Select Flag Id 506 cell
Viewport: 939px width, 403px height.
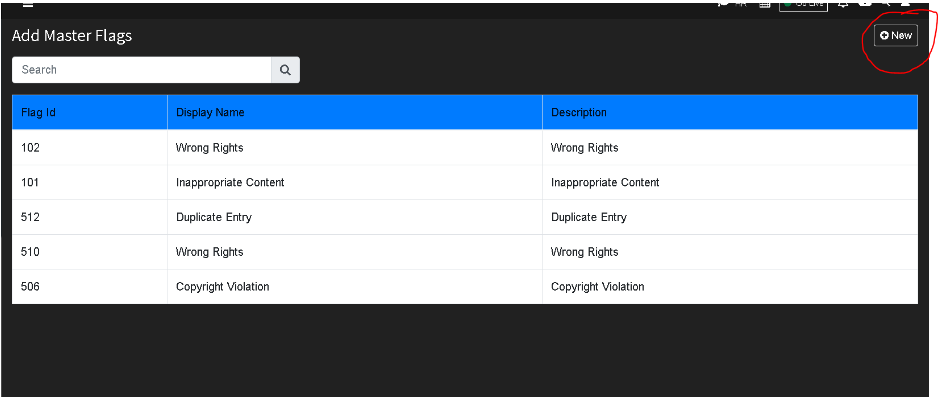coord(90,286)
